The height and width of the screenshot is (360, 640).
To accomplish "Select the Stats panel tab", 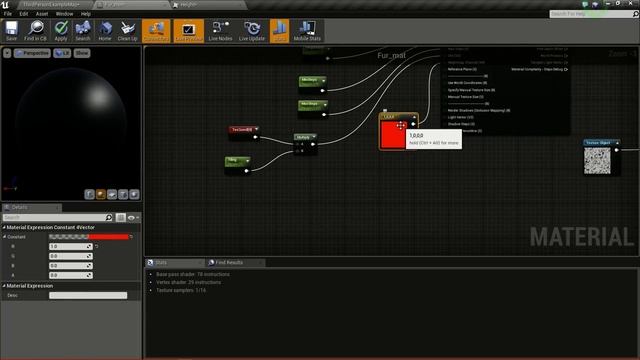I will pyautogui.click(x=175, y=262).
